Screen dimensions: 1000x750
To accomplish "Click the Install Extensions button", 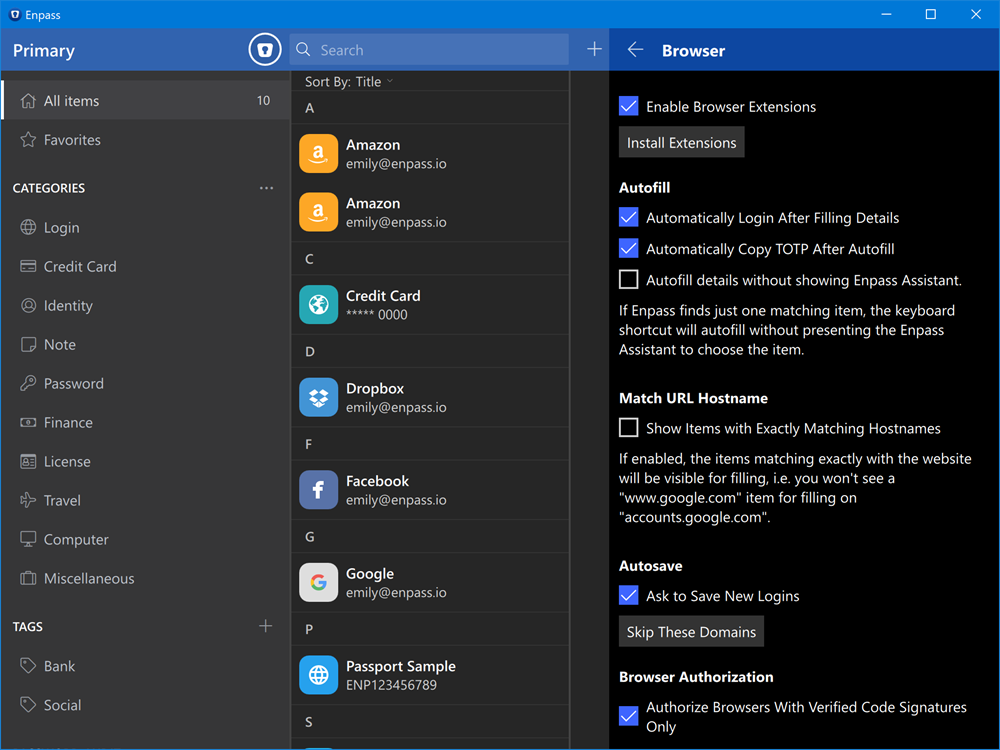I will click(681, 142).
